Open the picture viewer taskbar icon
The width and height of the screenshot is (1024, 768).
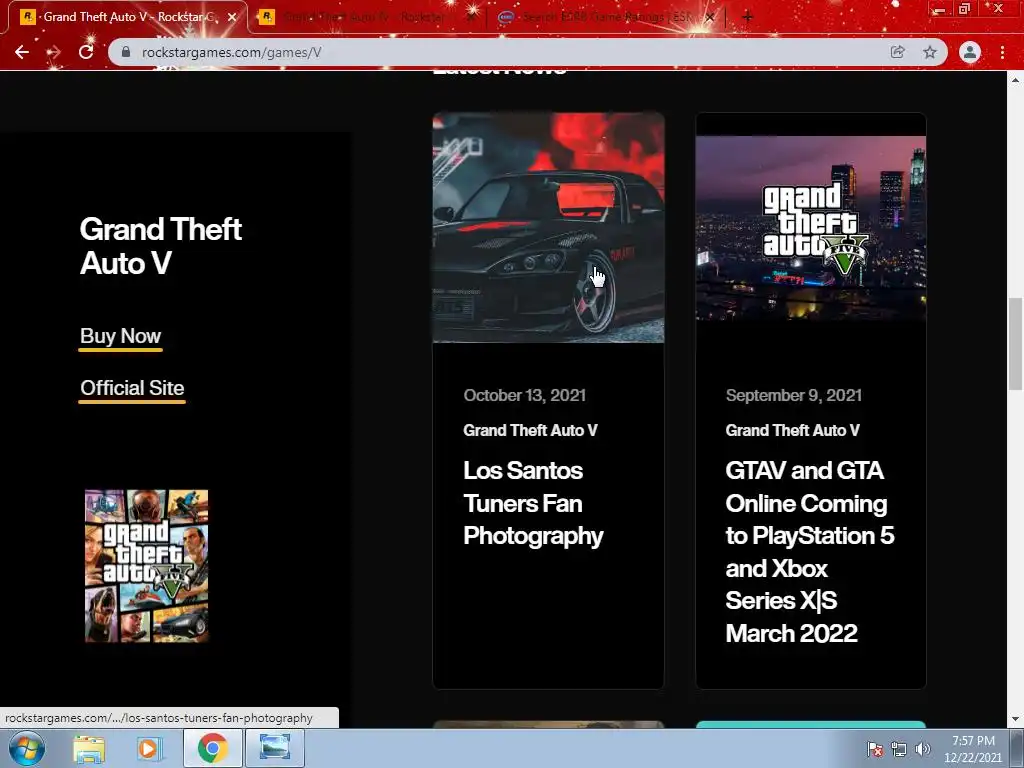[274, 748]
